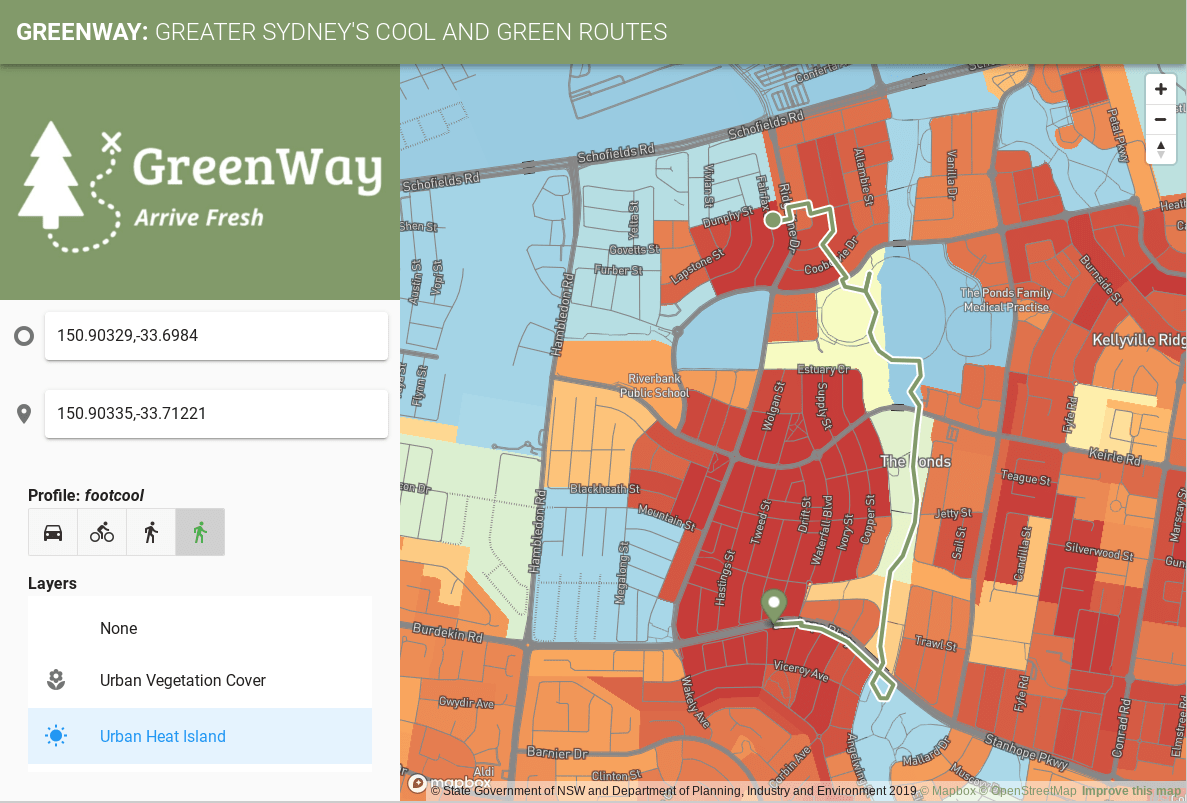Click the Mapbox logo

click(450, 782)
